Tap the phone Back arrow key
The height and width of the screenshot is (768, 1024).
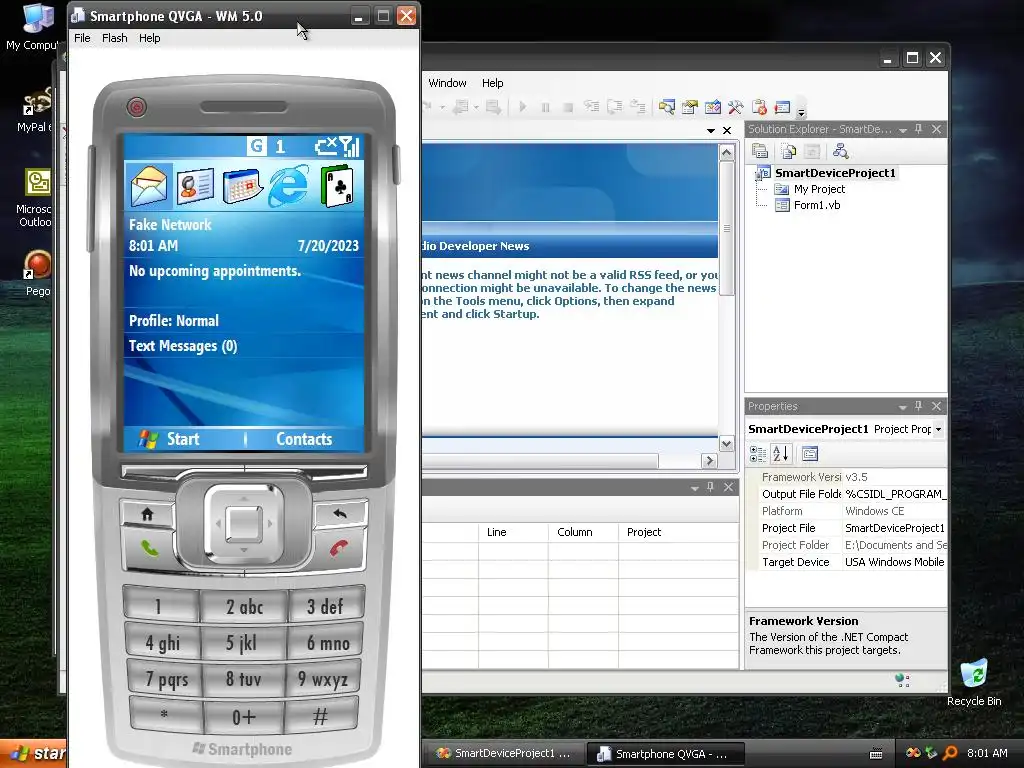(340, 514)
